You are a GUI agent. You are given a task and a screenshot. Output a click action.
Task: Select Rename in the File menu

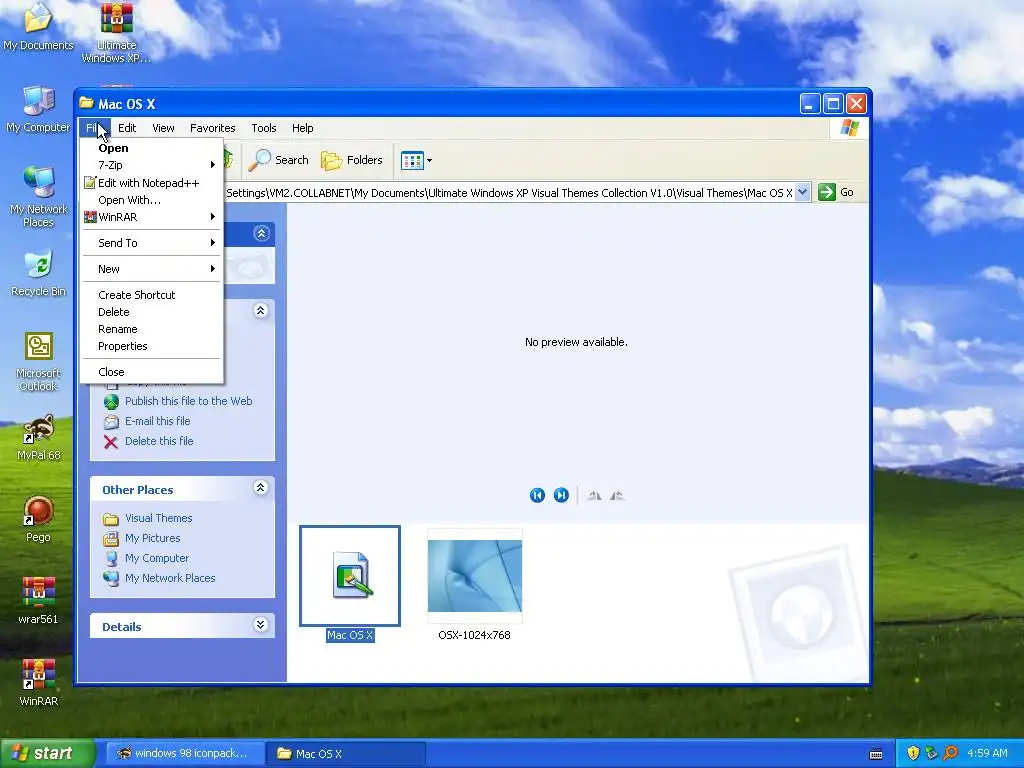[152, 329]
